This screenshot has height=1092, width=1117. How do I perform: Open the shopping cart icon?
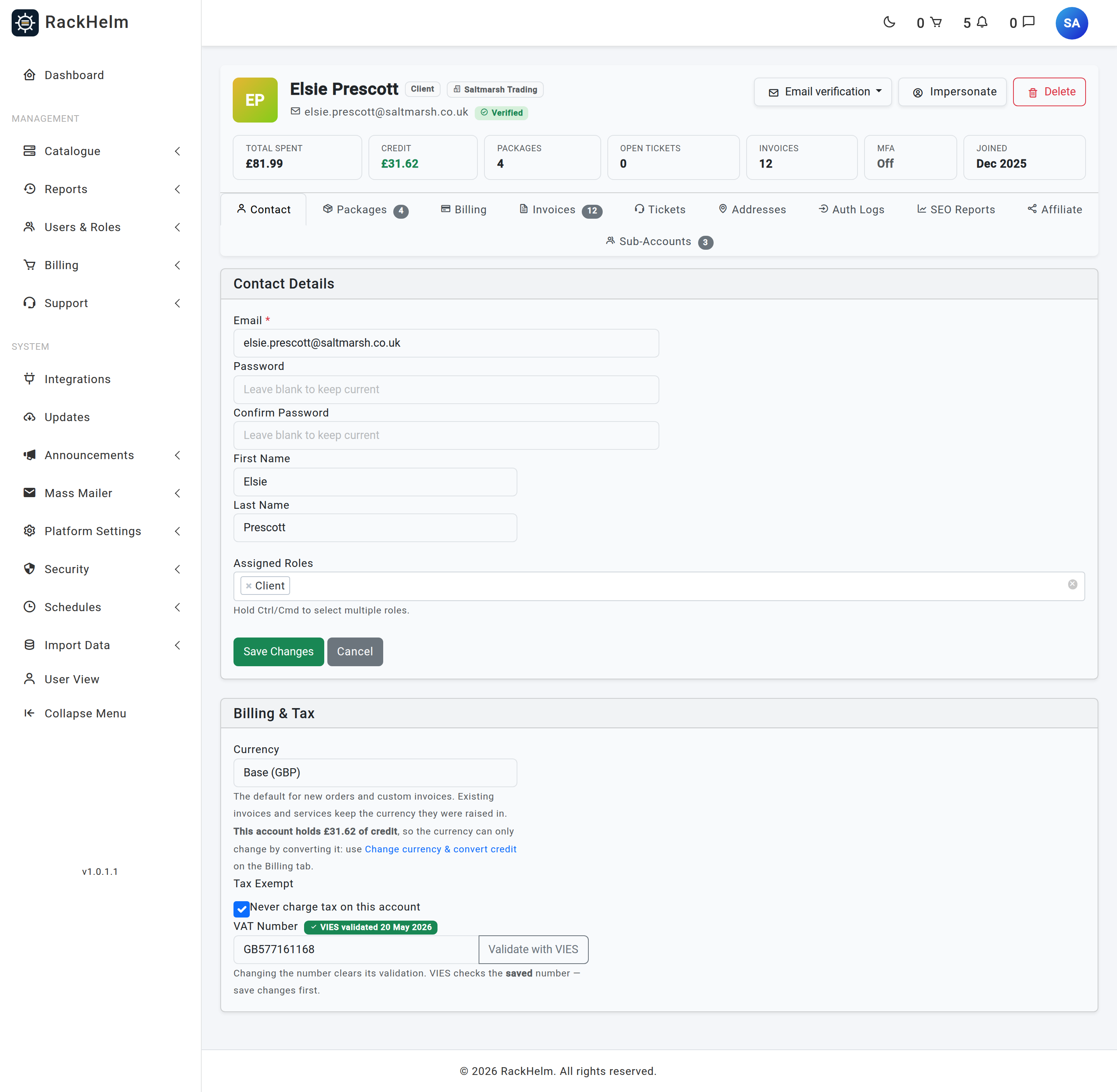click(x=936, y=22)
